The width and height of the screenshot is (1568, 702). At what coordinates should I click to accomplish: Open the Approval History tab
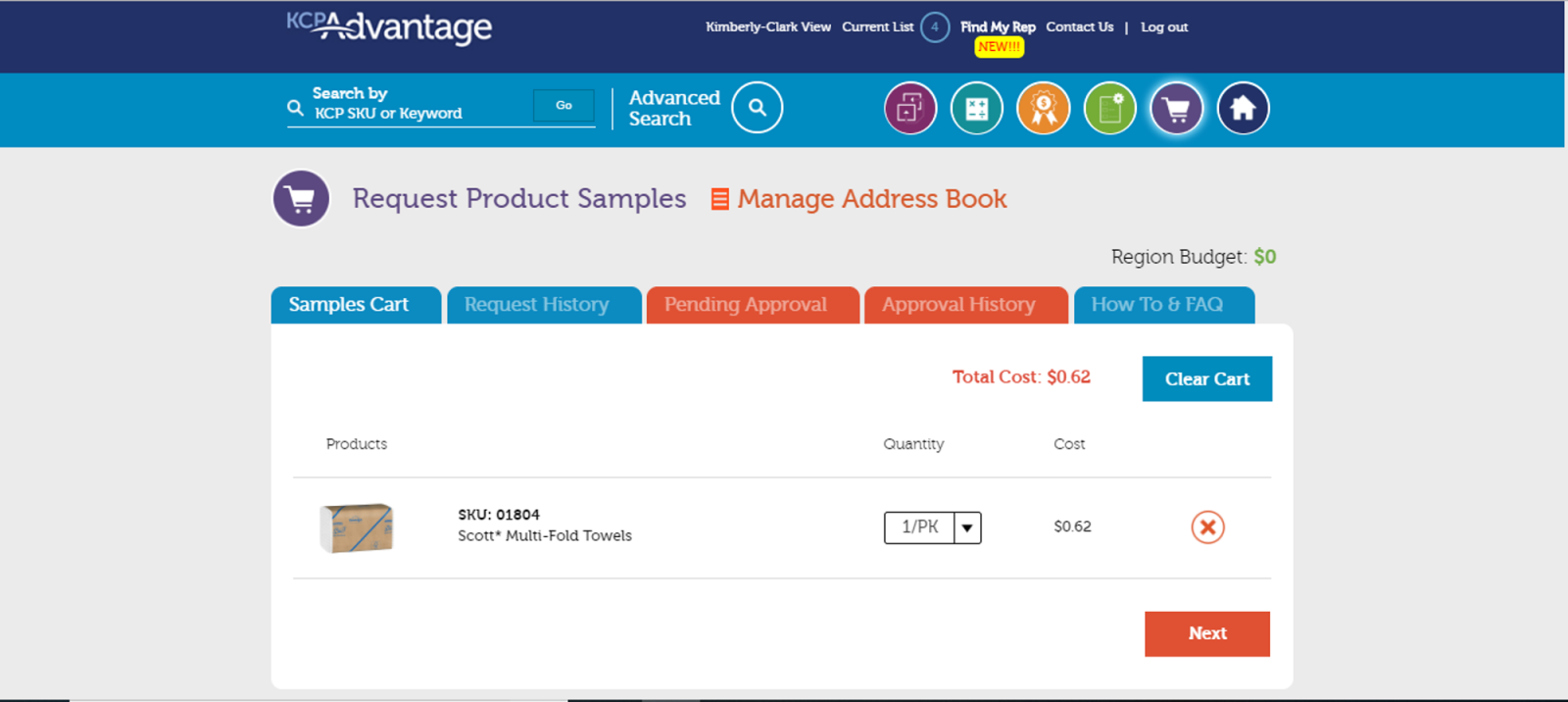pos(965,305)
